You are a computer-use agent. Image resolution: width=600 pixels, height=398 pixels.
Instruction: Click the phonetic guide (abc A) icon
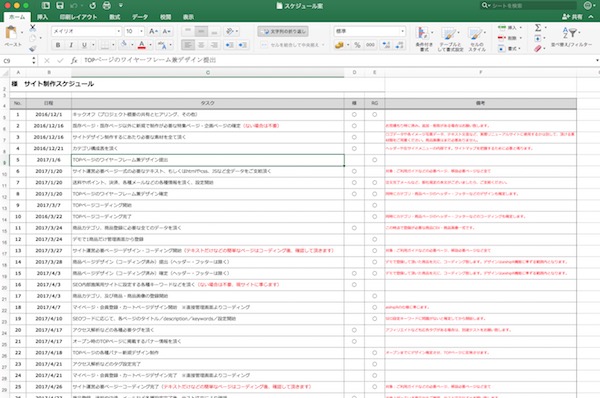162,45
